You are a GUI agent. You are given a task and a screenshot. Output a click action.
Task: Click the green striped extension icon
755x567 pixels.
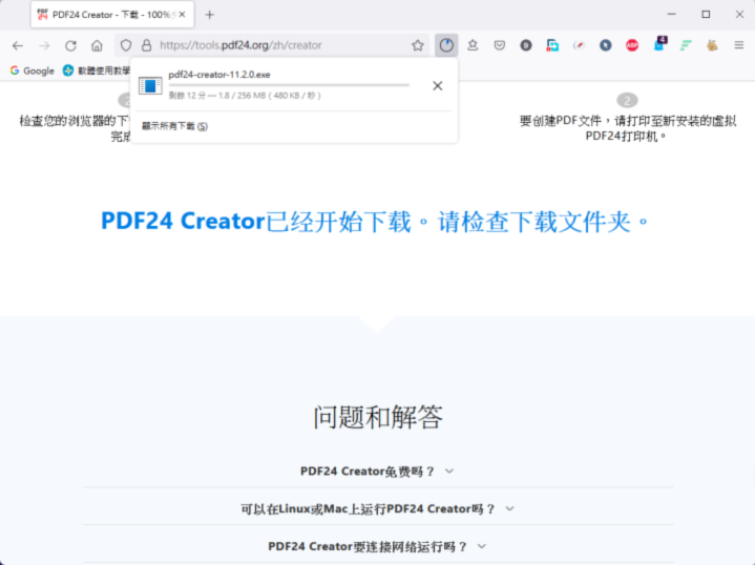coord(686,45)
